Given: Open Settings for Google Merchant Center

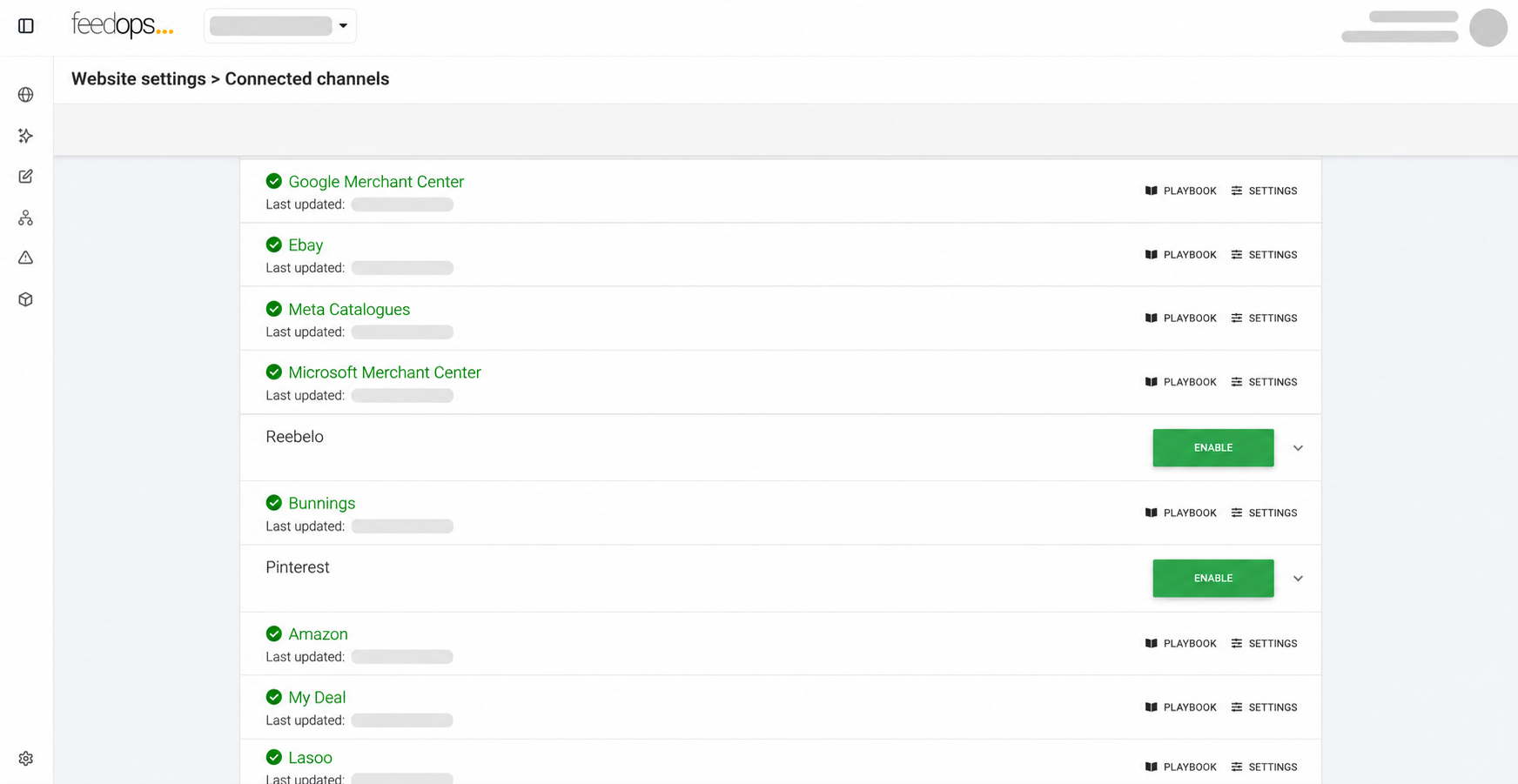Looking at the screenshot, I should point(1265,191).
